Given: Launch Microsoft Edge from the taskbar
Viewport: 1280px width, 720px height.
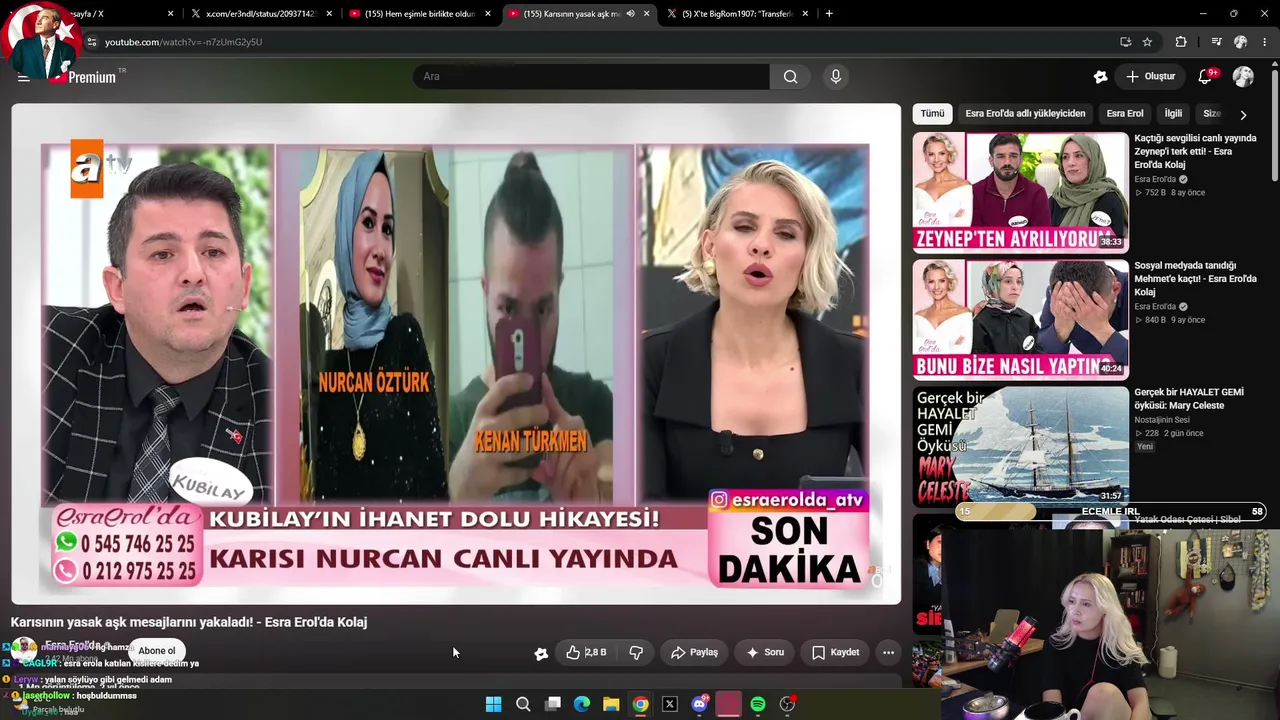Looking at the screenshot, I should click(582, 704).
